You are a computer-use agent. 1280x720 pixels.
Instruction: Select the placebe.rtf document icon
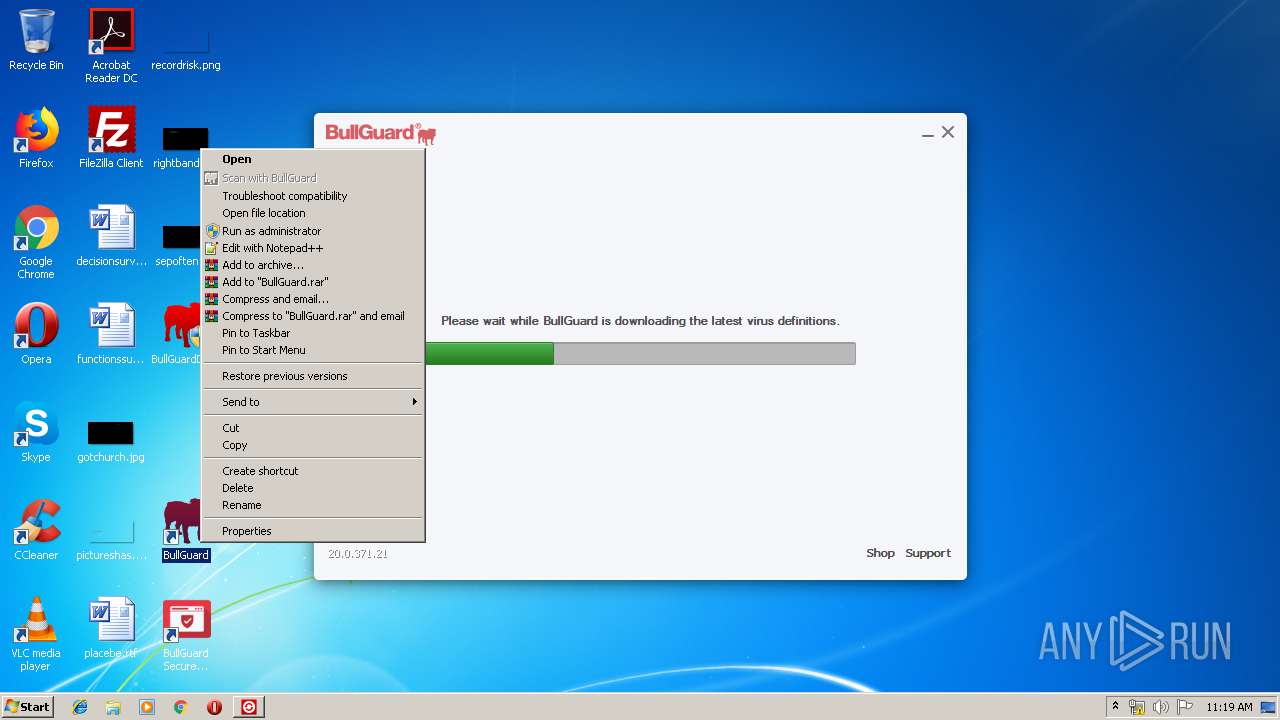click(111, 628)
